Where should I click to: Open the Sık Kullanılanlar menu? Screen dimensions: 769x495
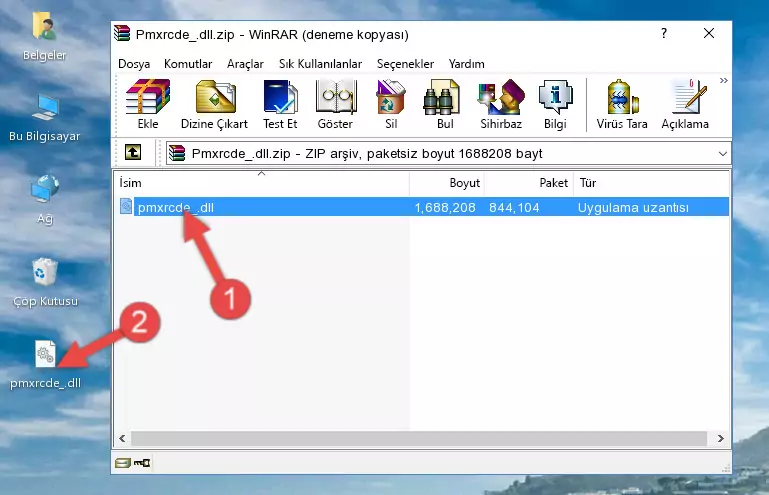(x=320, y=64)
